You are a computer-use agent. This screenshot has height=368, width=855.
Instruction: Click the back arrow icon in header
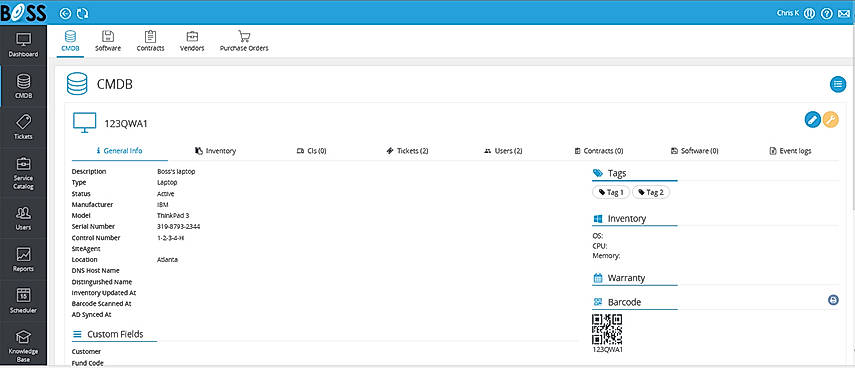click(65, 14)
